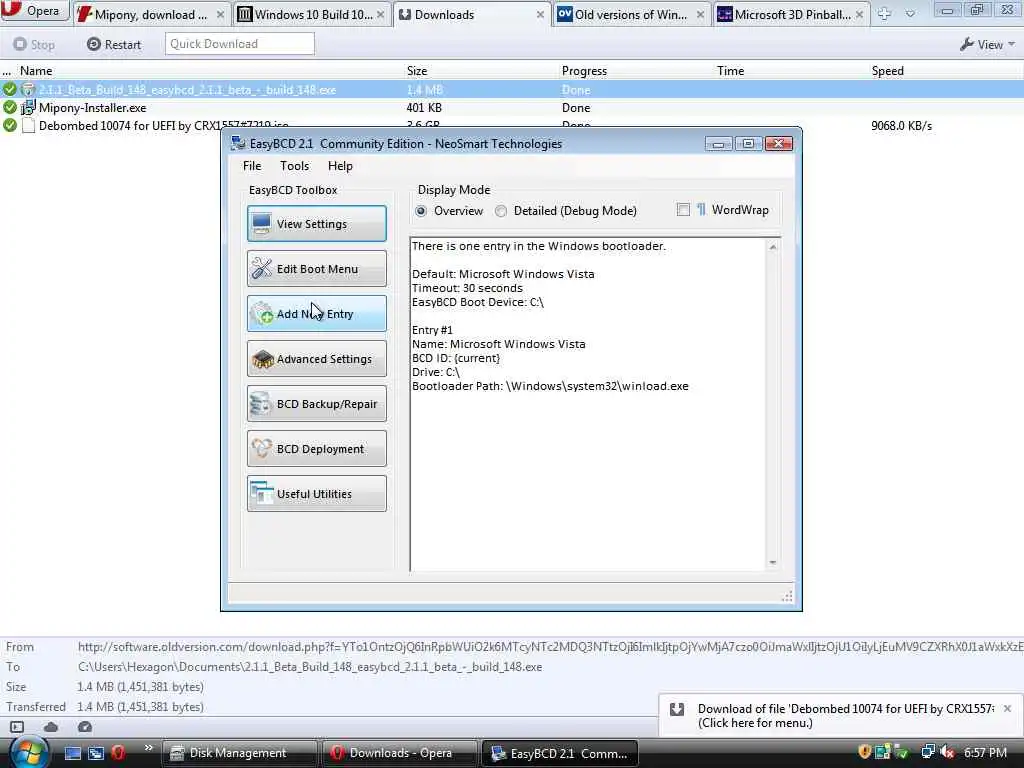1024x768 pixels.
Task: Open the Windows Start orb
Action: 29,754
